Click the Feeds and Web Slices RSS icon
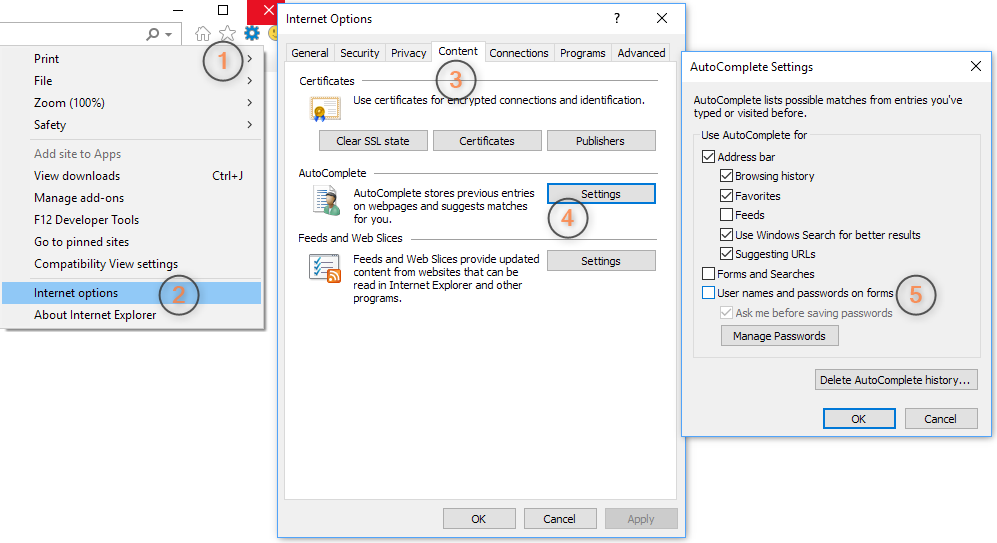Screen dimensions: 997x543 325,268
